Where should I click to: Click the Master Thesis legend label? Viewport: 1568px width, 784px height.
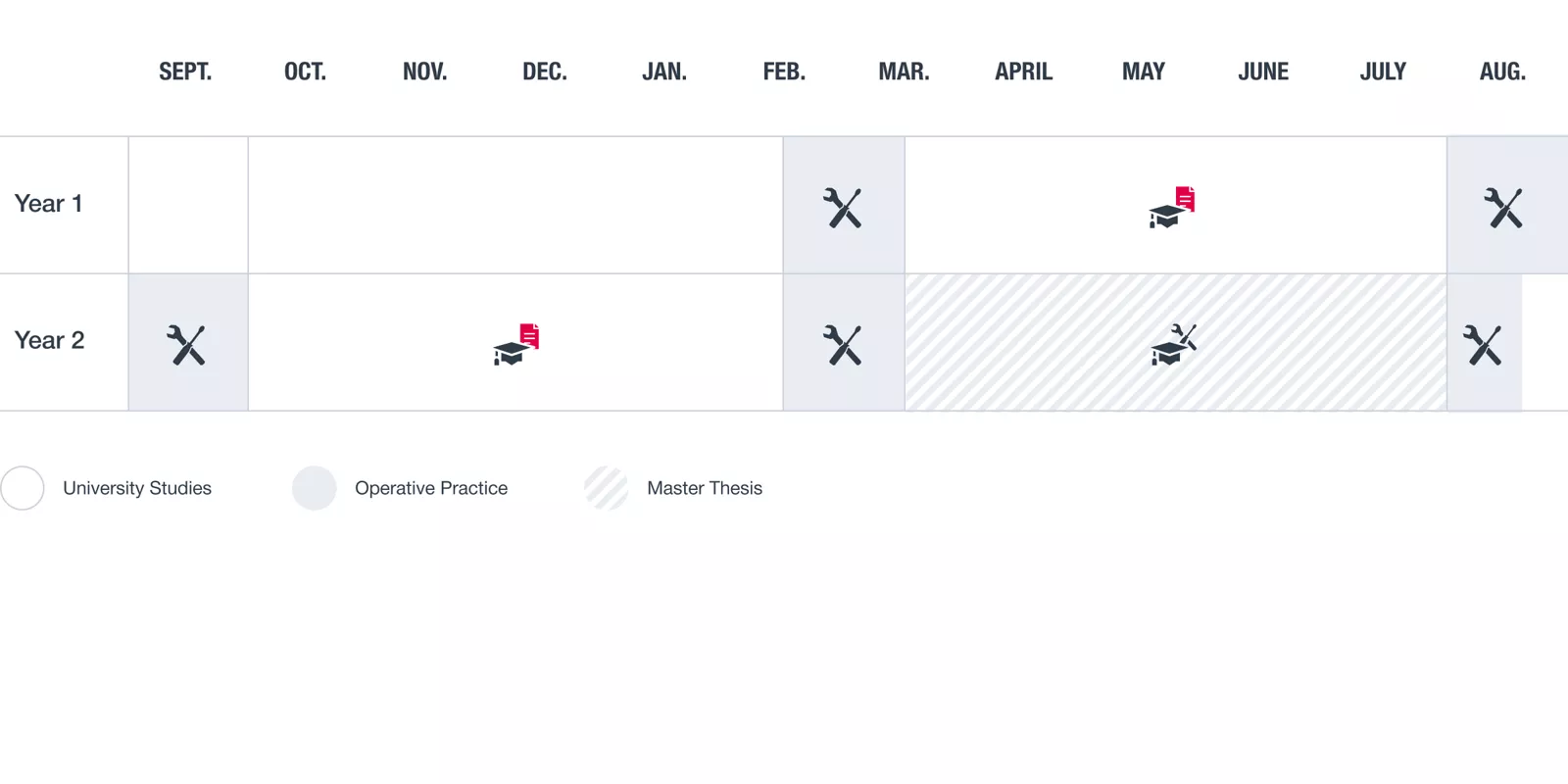pyautogui.click(x=705, y=488)
